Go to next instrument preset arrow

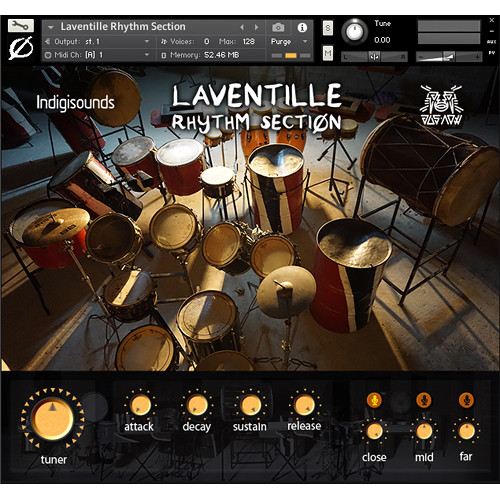click(x=256, y=27)
